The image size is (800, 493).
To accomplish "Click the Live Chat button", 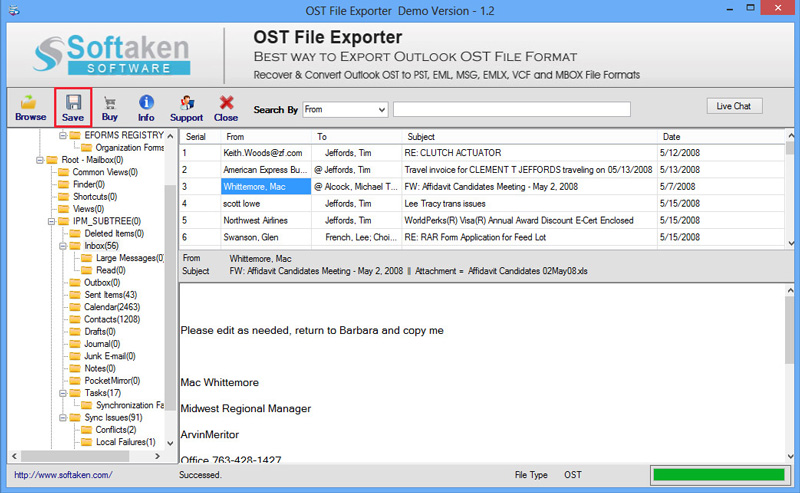I will coord(734,106).
